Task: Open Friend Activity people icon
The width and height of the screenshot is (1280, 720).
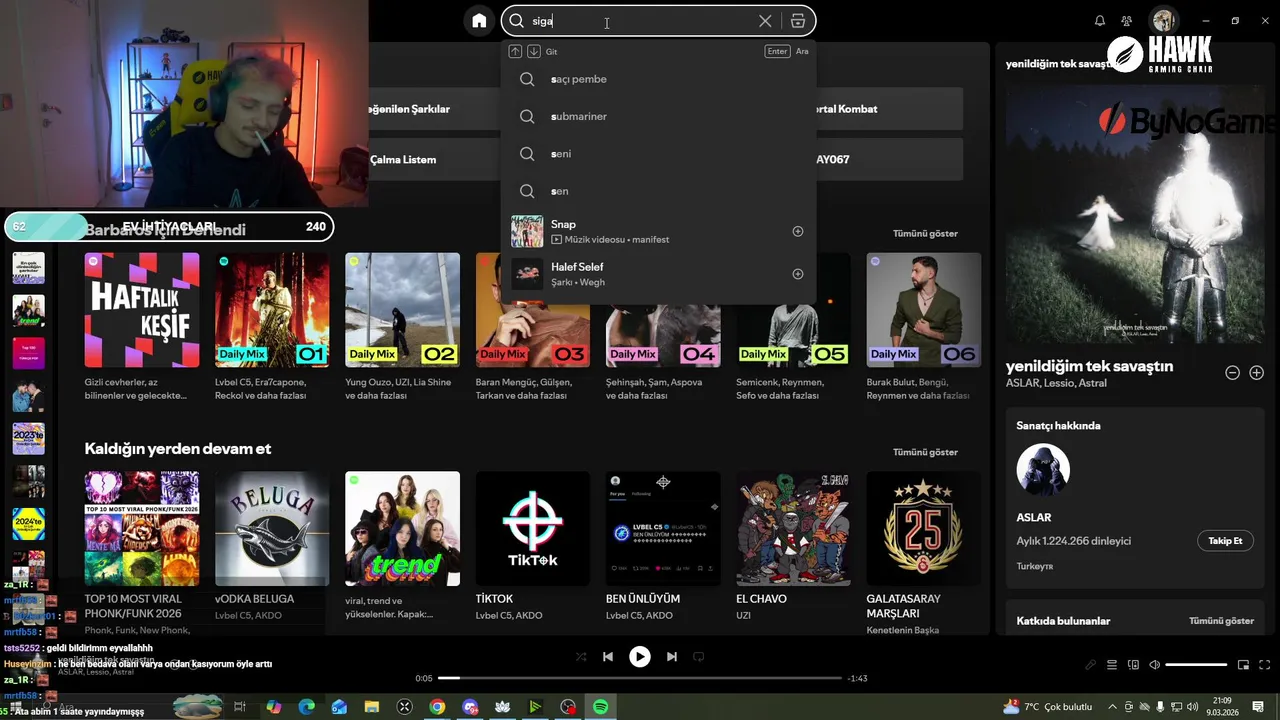Action: pos(1127,21)
